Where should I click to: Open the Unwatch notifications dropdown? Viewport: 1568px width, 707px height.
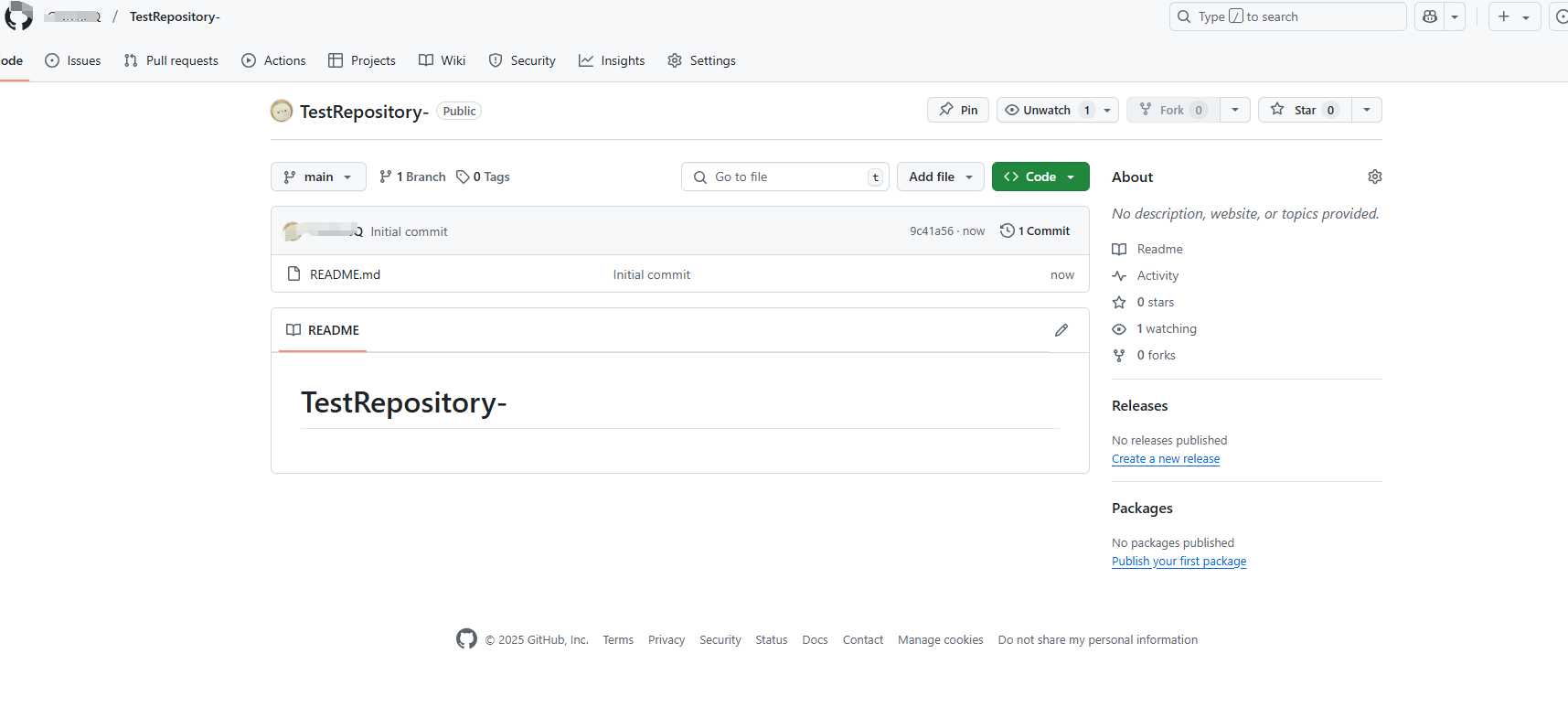(x=1058, y=110)
